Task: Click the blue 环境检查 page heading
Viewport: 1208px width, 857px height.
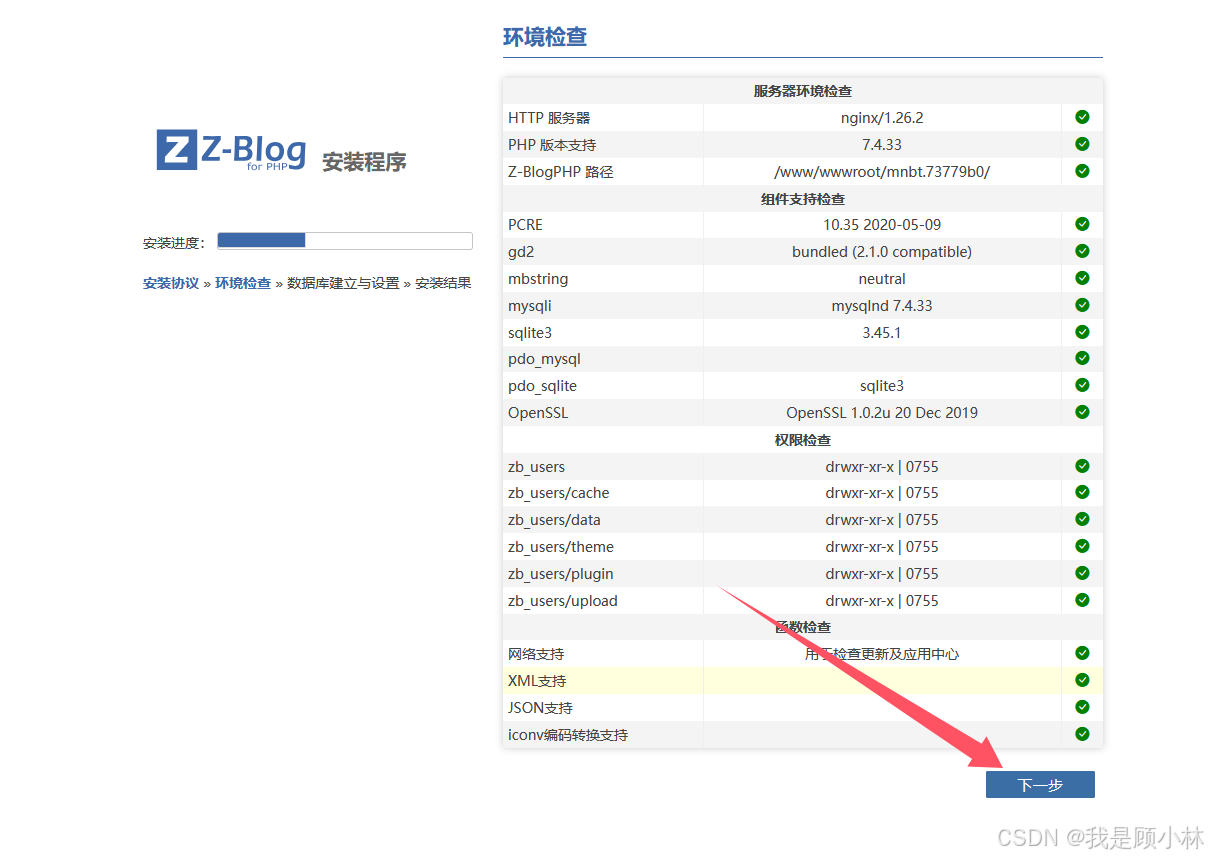Action: (545, 38)
